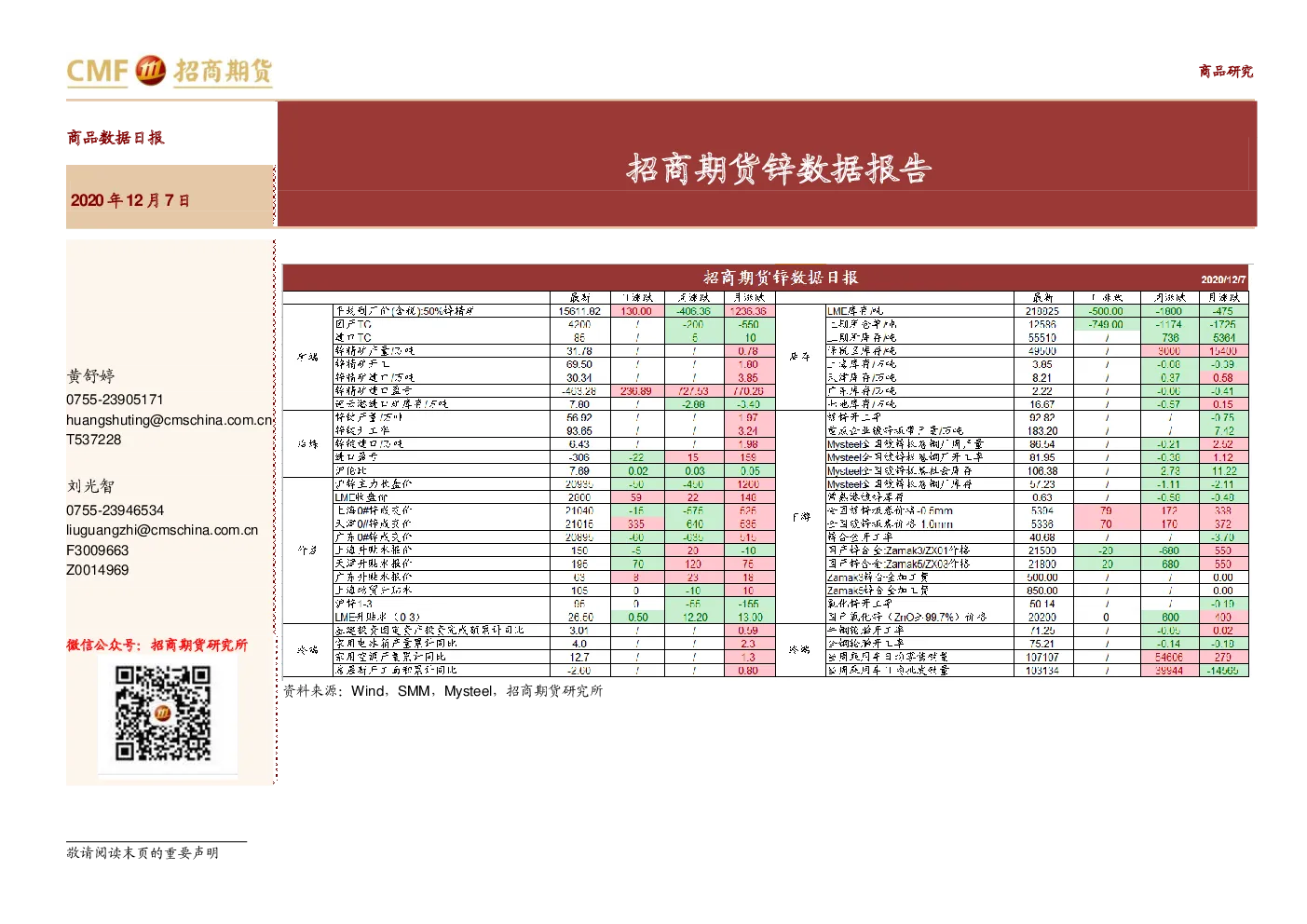Image resolution: width=1307 pixels, height=924 pixels.
Task: Click the value 55510 in the right table
Action: pos(1042,338)
